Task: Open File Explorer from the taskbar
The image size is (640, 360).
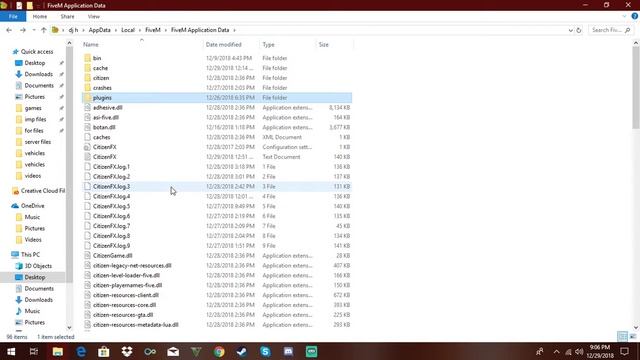Action: pos(58,351)
